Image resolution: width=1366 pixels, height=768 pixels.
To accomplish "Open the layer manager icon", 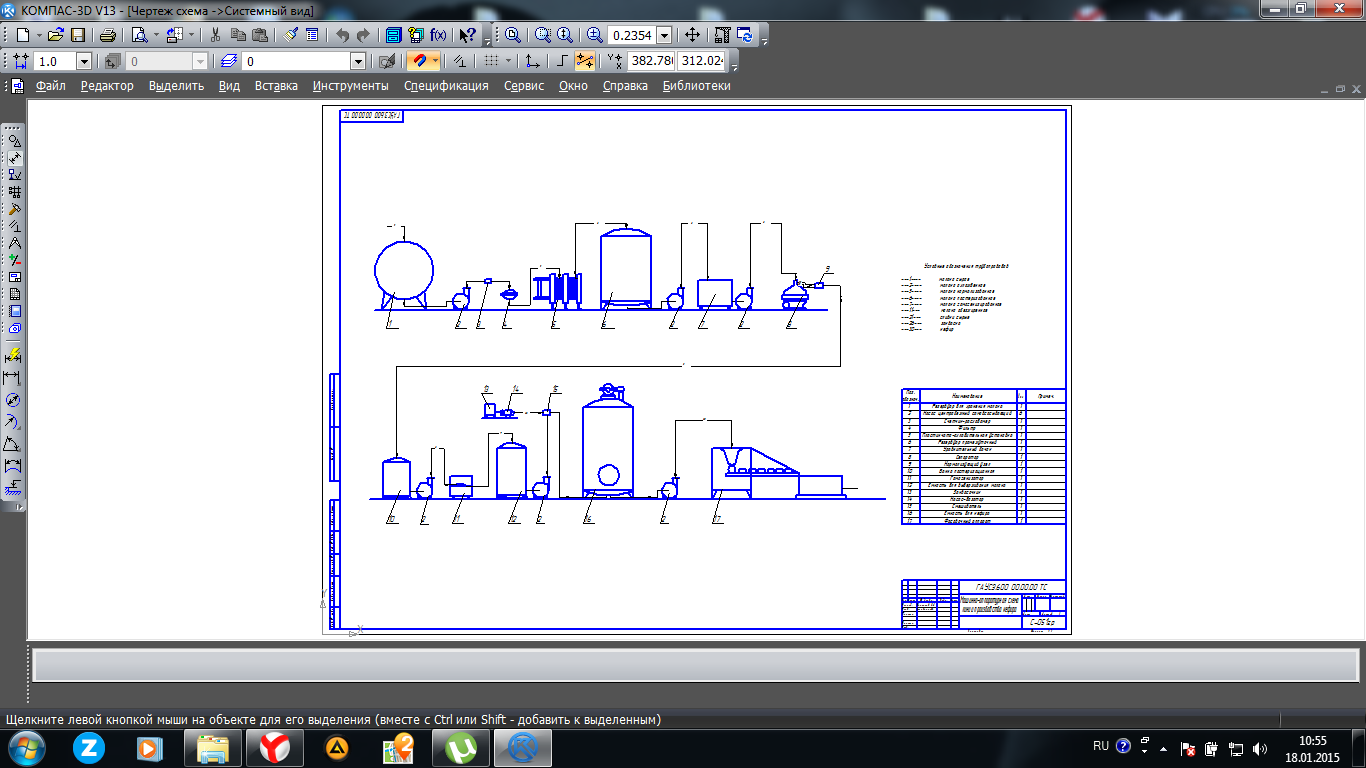I will tap(230, 61).
